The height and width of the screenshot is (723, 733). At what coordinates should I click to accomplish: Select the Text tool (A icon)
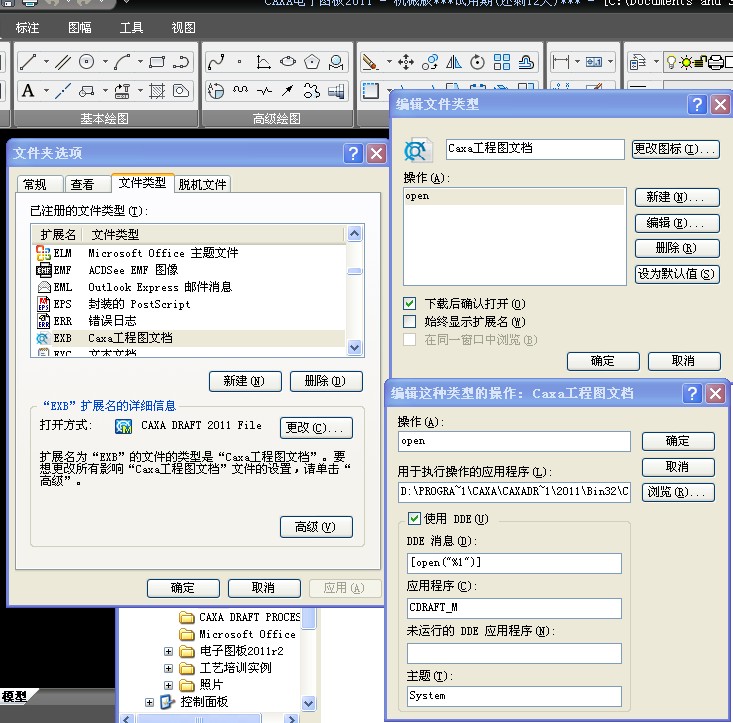tap(27, 91)
